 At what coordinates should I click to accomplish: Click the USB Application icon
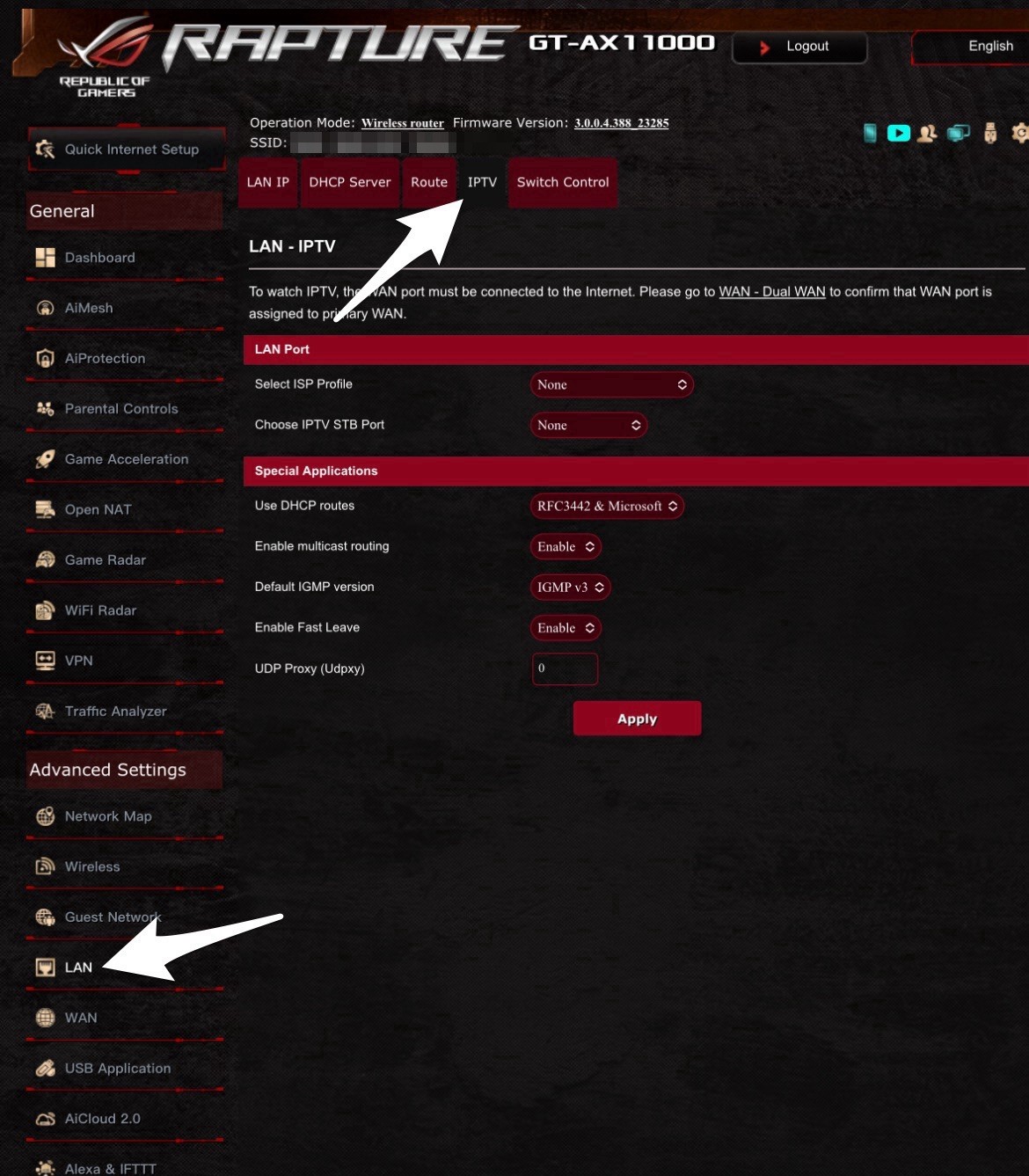[45, 1069]
